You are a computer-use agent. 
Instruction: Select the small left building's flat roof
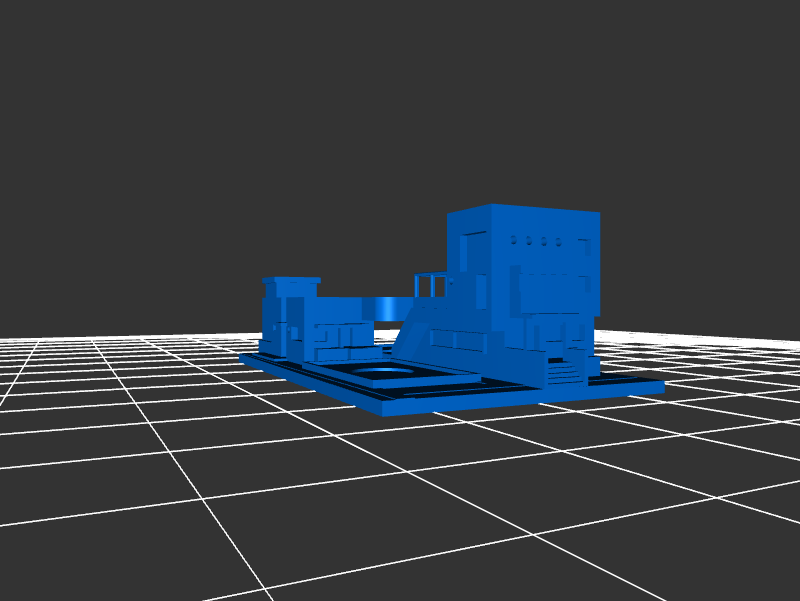point(290,280)
